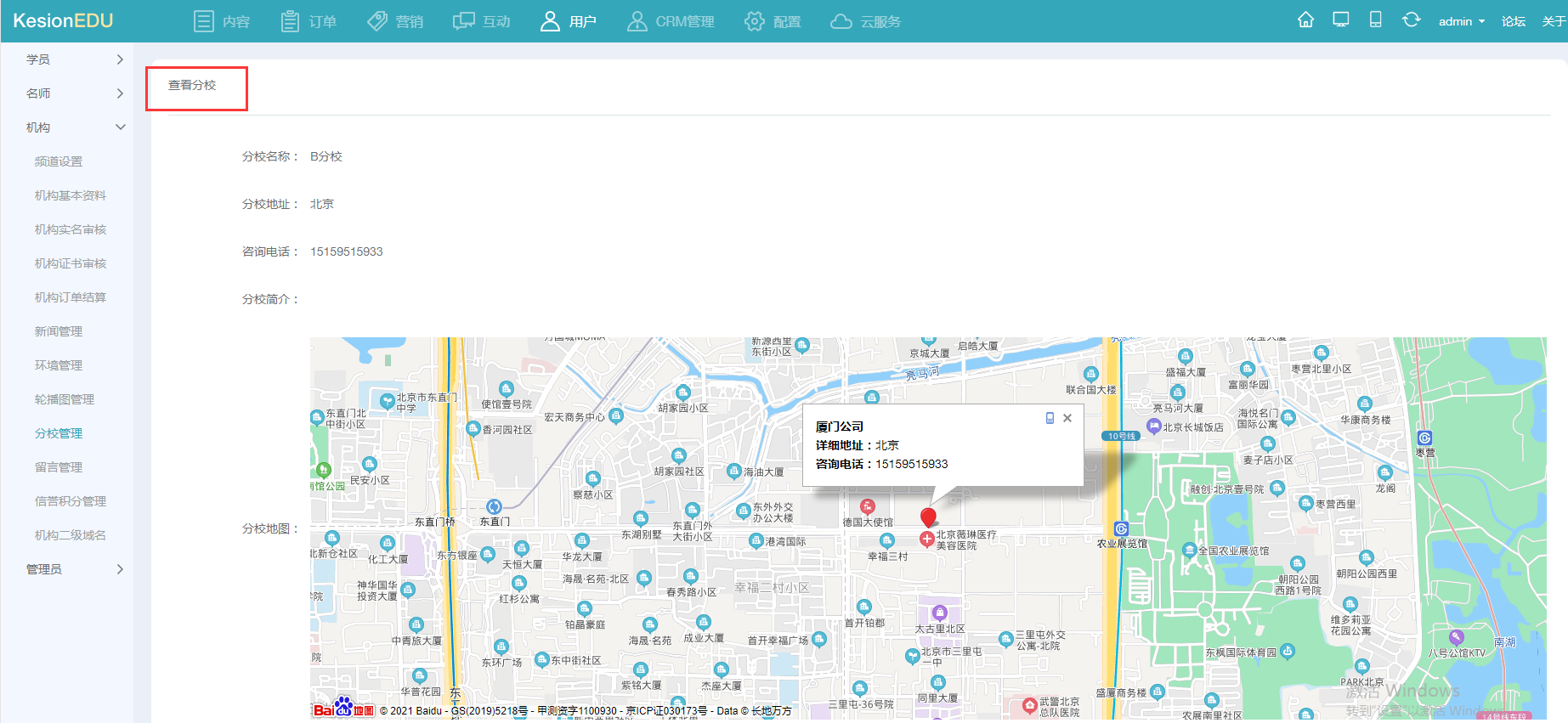Click the 民安小区 map marker
The image size is (1568, 723).
(x=369, y=464)
